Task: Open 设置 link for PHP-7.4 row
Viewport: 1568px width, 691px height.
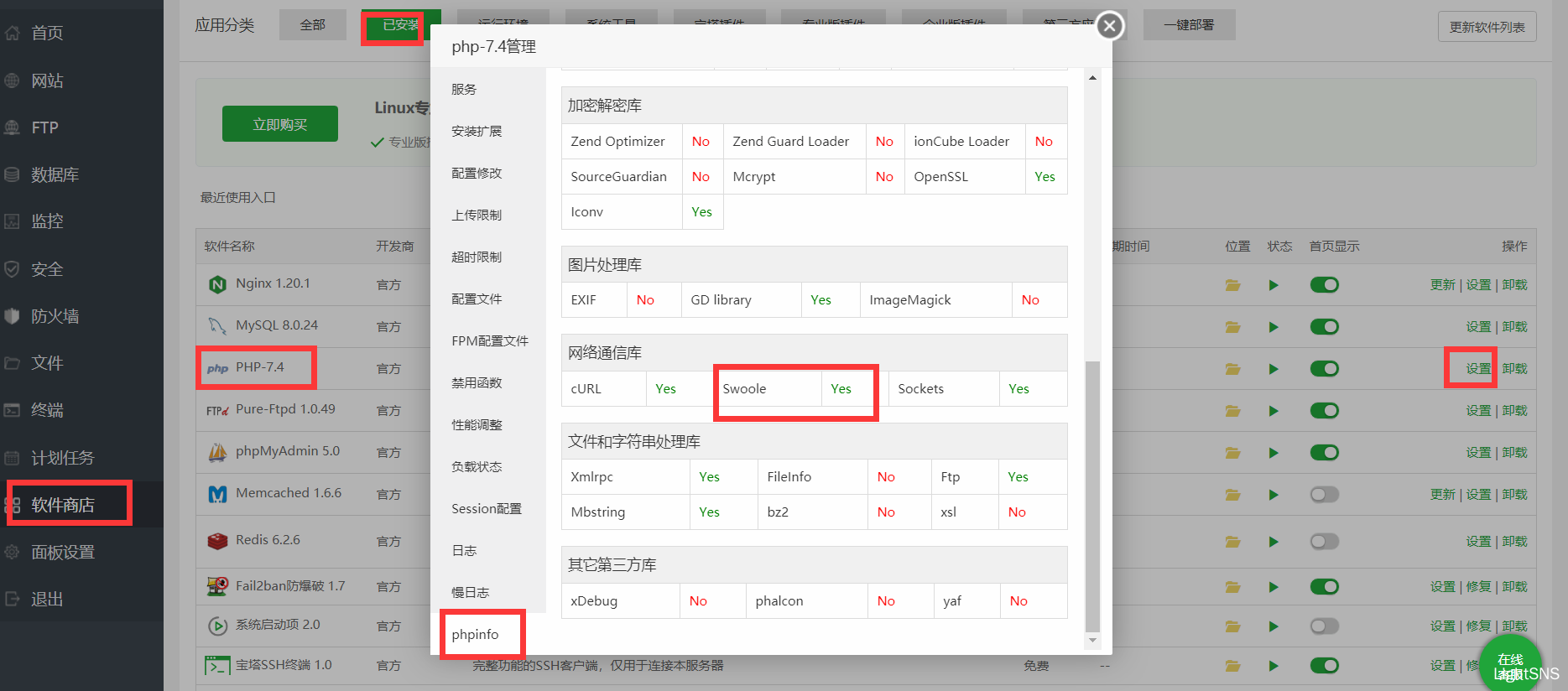Action: [1477, 369]
